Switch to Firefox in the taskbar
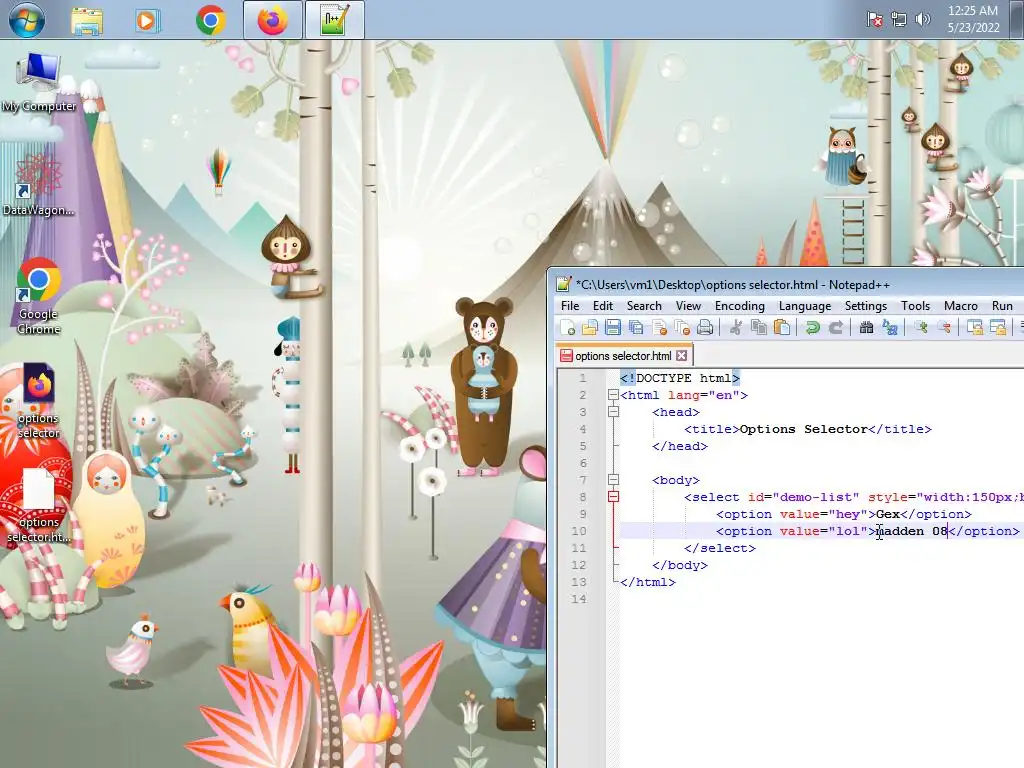Image resolution: width=1024 pixels, height=768 pixels. pyautogui.click(x=272, y=20)
